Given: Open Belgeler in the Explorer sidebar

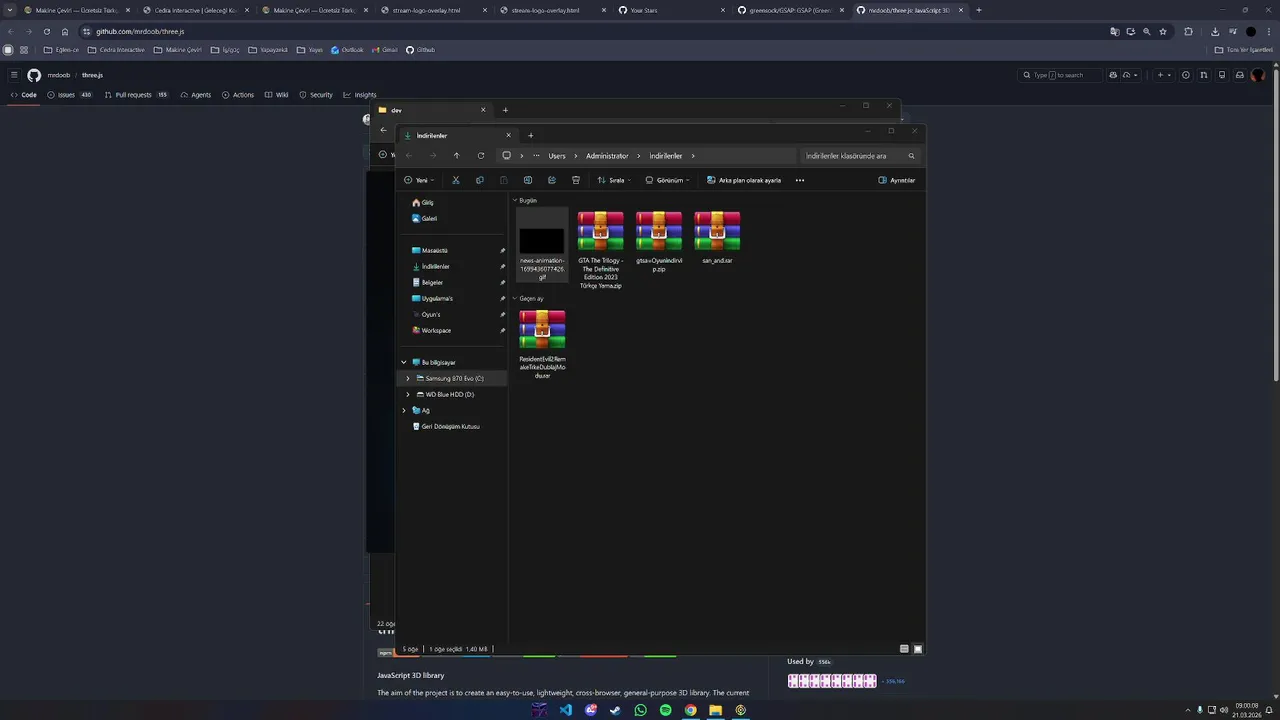Looking at the screenshot, I should click(x=432, y=282).
